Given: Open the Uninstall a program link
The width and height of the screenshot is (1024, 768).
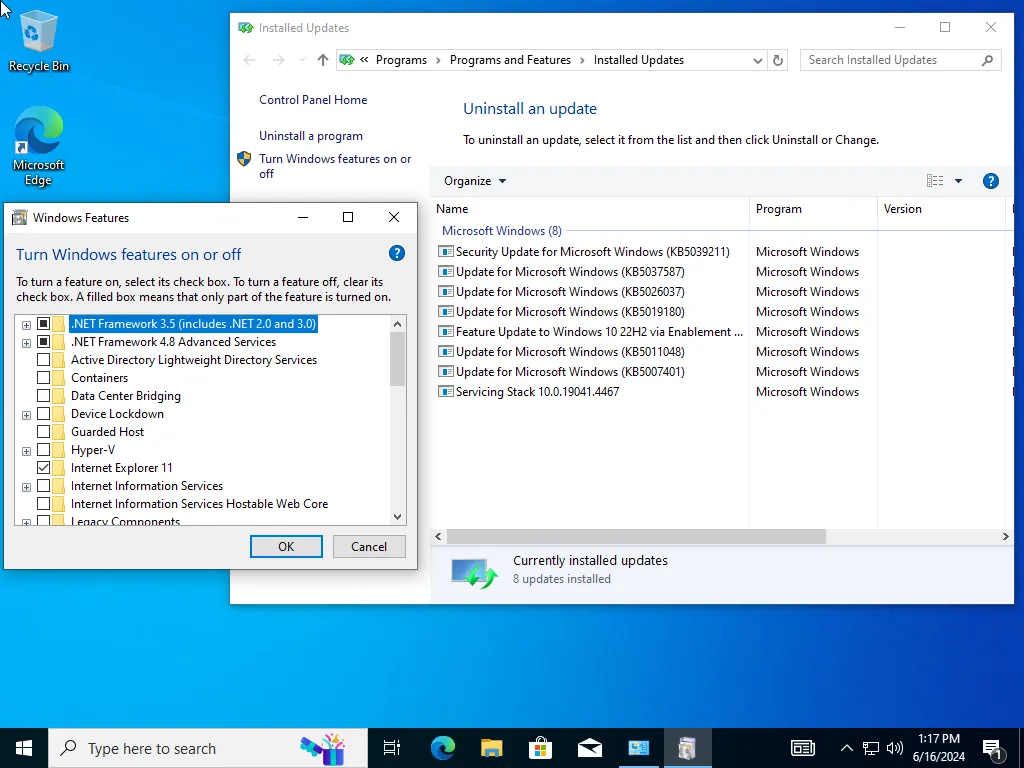Looking at the screenshot, I should coord(311,136).
